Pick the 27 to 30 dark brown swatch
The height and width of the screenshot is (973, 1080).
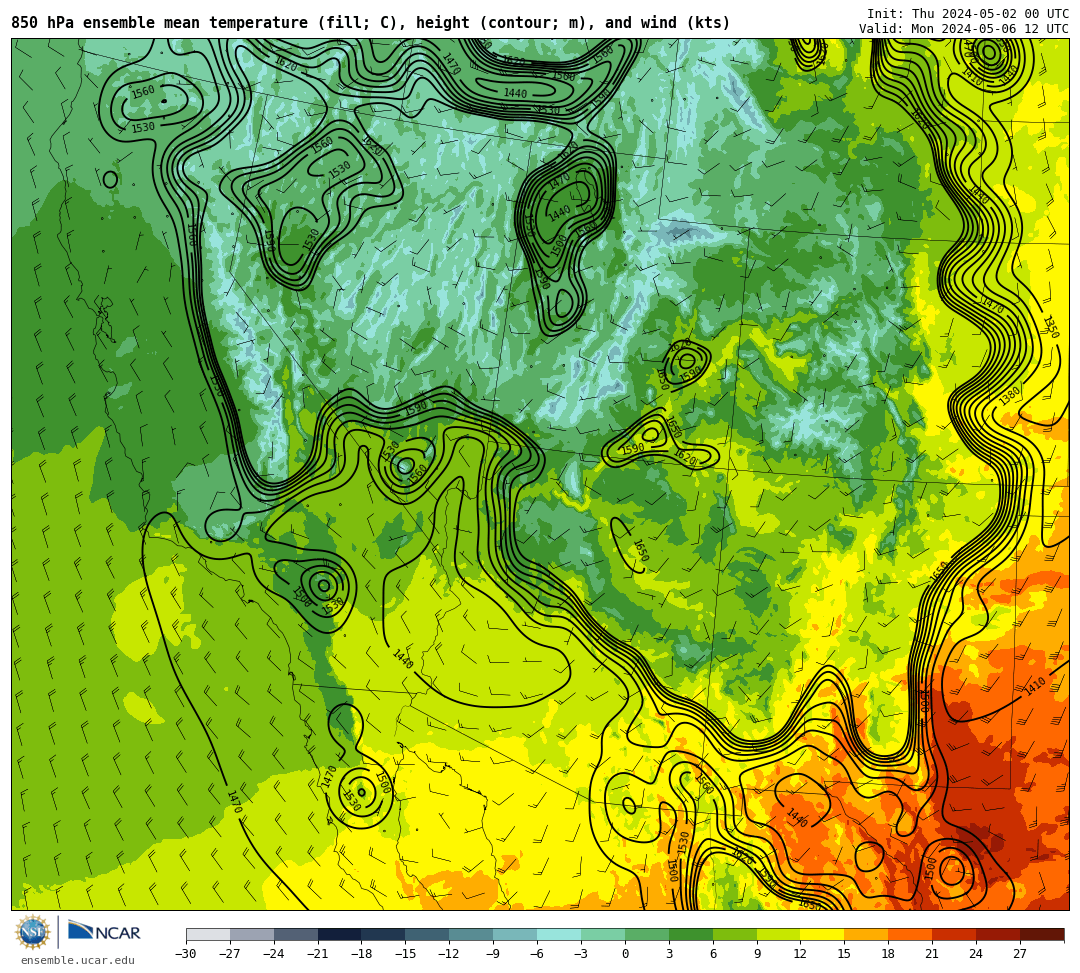click(x=1042, y=934)
